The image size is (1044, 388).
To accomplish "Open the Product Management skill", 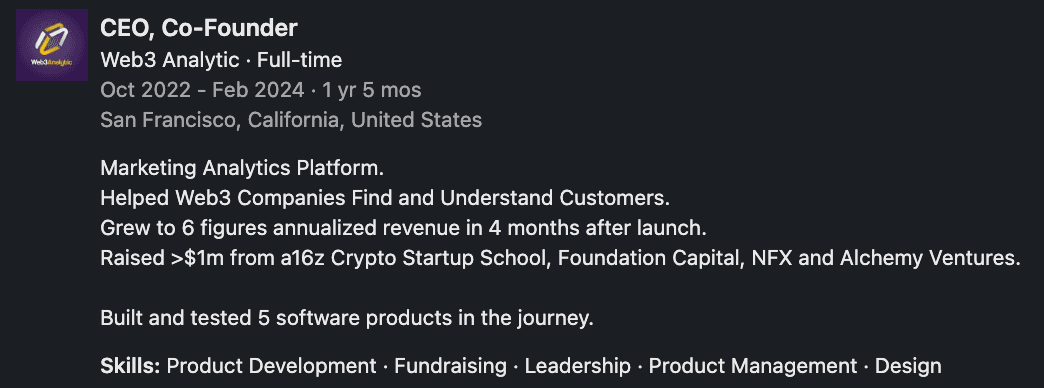I will pyautogui.click(x=753, y=366).
